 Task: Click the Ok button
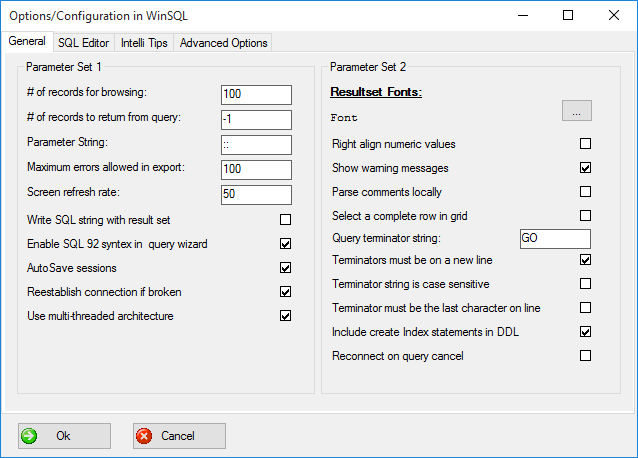pos(64,436)
